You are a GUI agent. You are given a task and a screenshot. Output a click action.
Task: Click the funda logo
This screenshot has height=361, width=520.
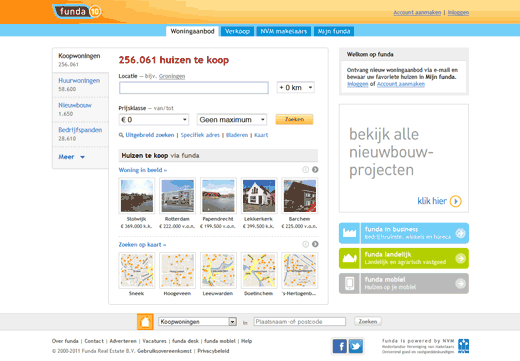pyautogui.click(x=77, y=12)
